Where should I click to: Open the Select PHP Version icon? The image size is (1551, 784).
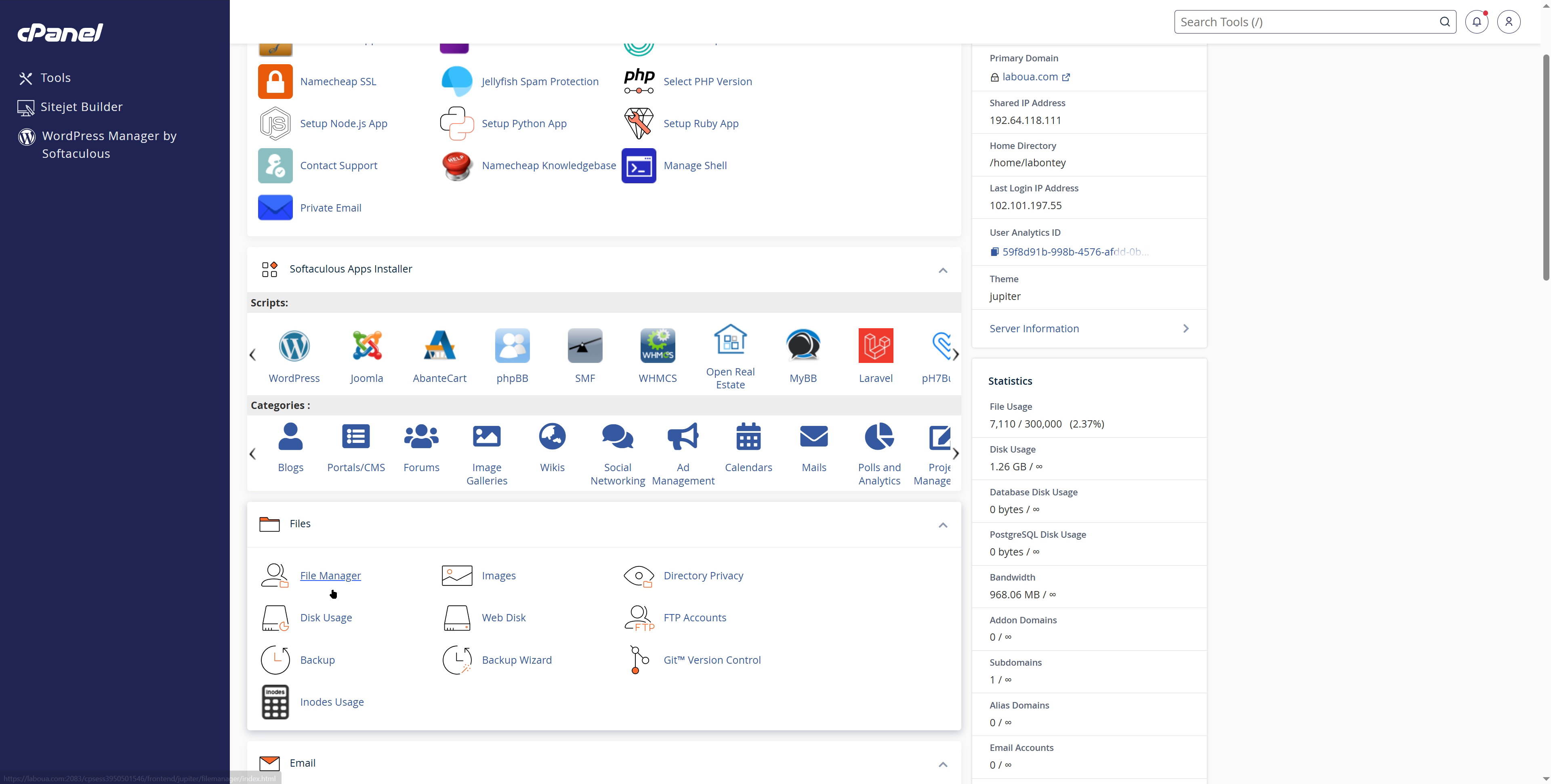[639, 81]
